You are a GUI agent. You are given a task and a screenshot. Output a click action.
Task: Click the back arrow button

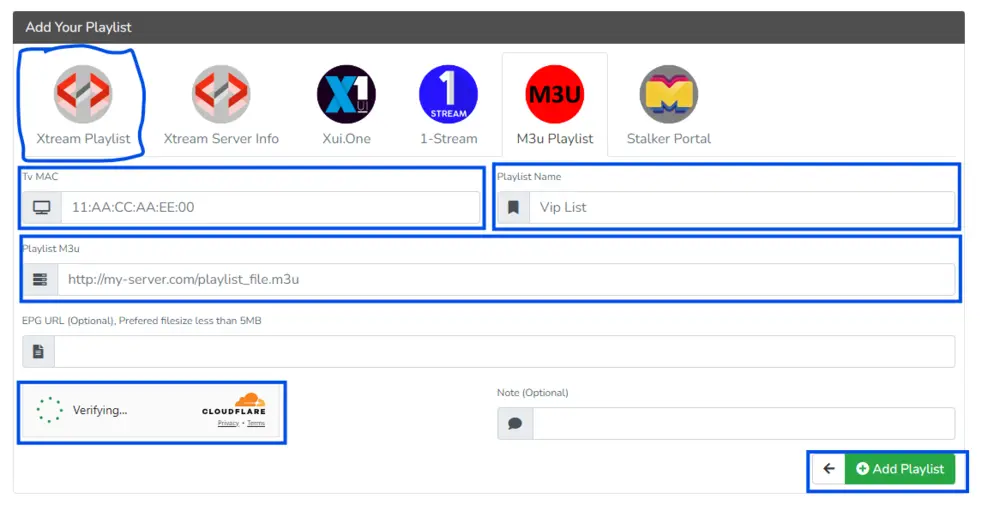click(x=828, y=469)
